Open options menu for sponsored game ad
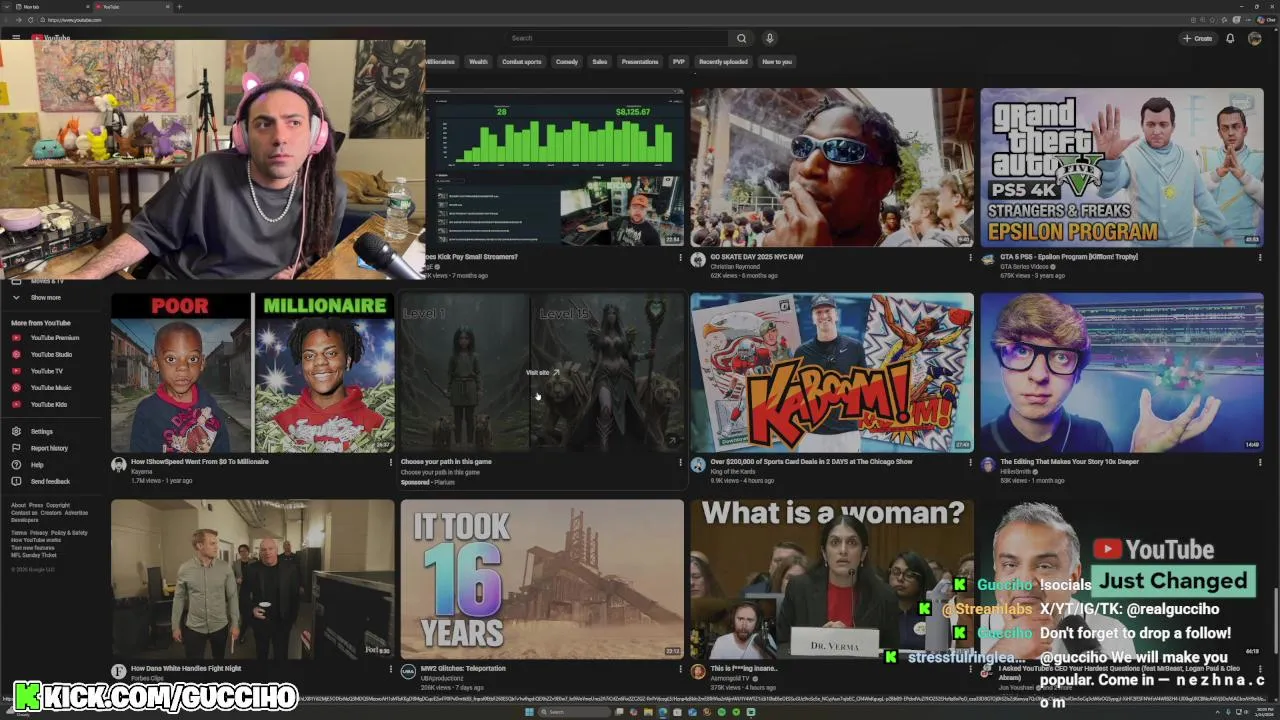 click(679, 462)
